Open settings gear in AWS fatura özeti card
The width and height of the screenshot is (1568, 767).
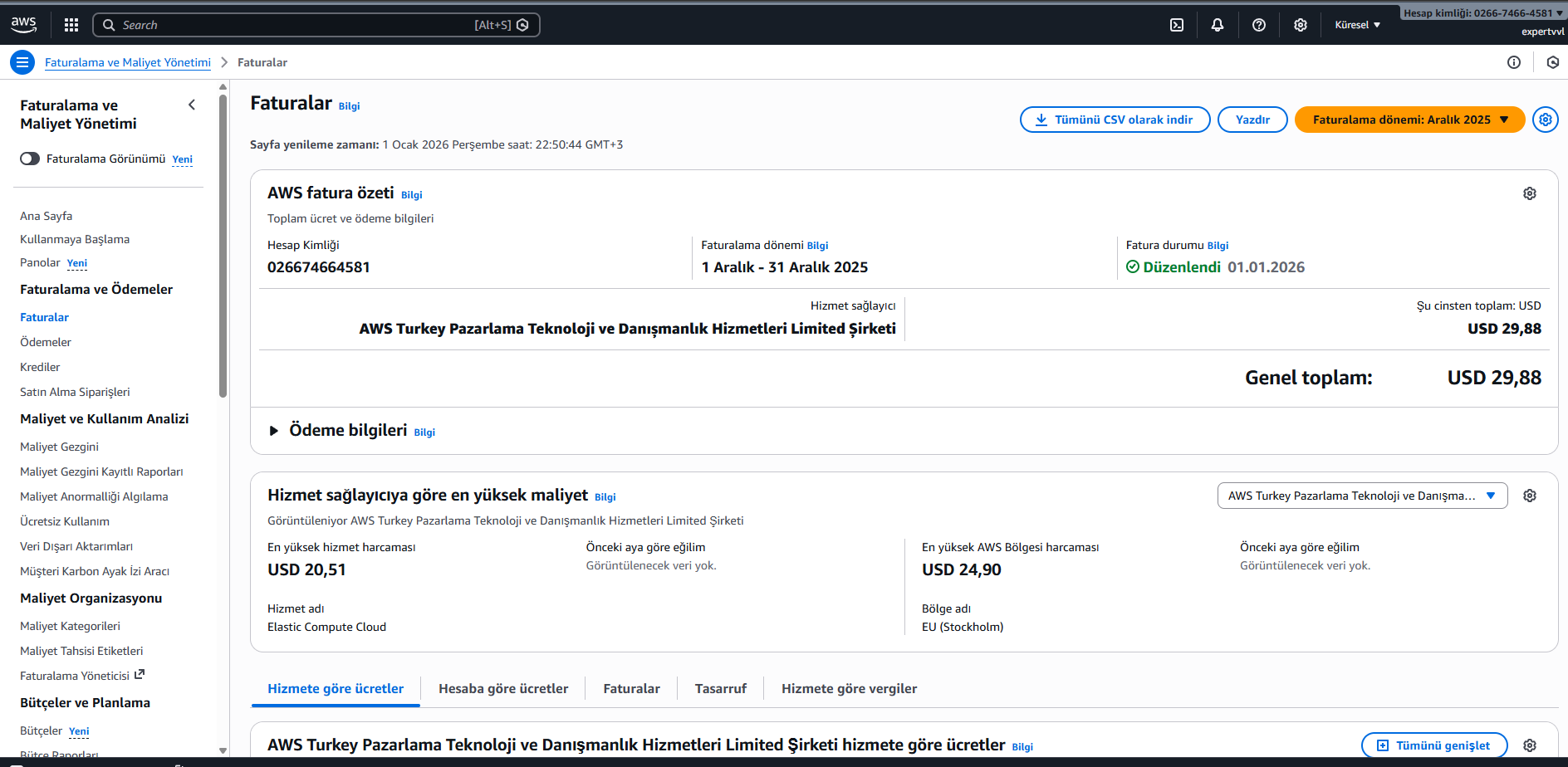pyautogui.click(x=1530, y=193)
